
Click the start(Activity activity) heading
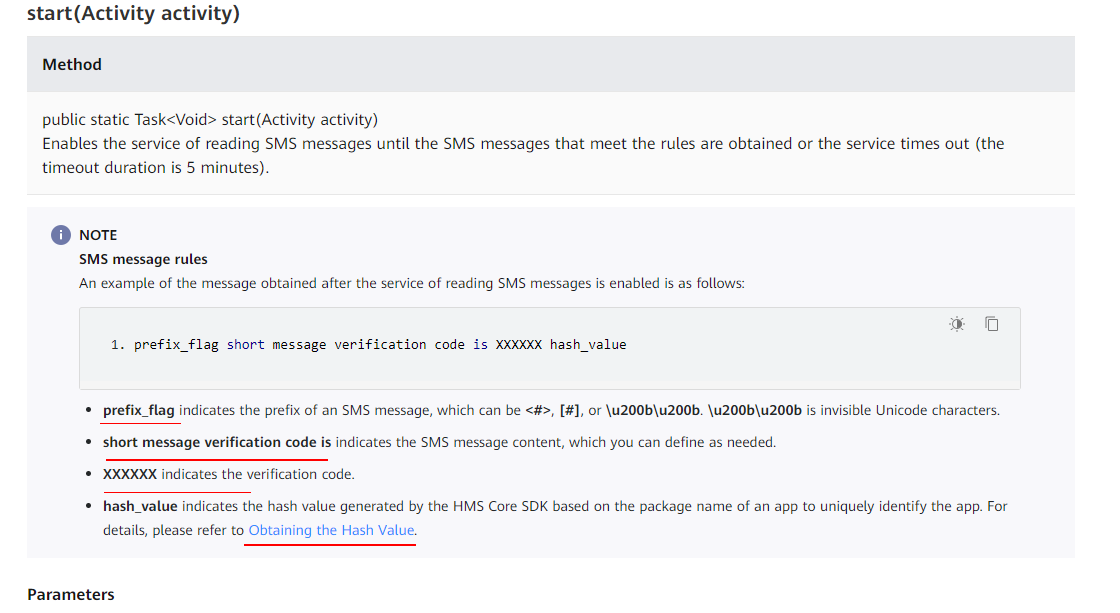[x=133, y=15]
